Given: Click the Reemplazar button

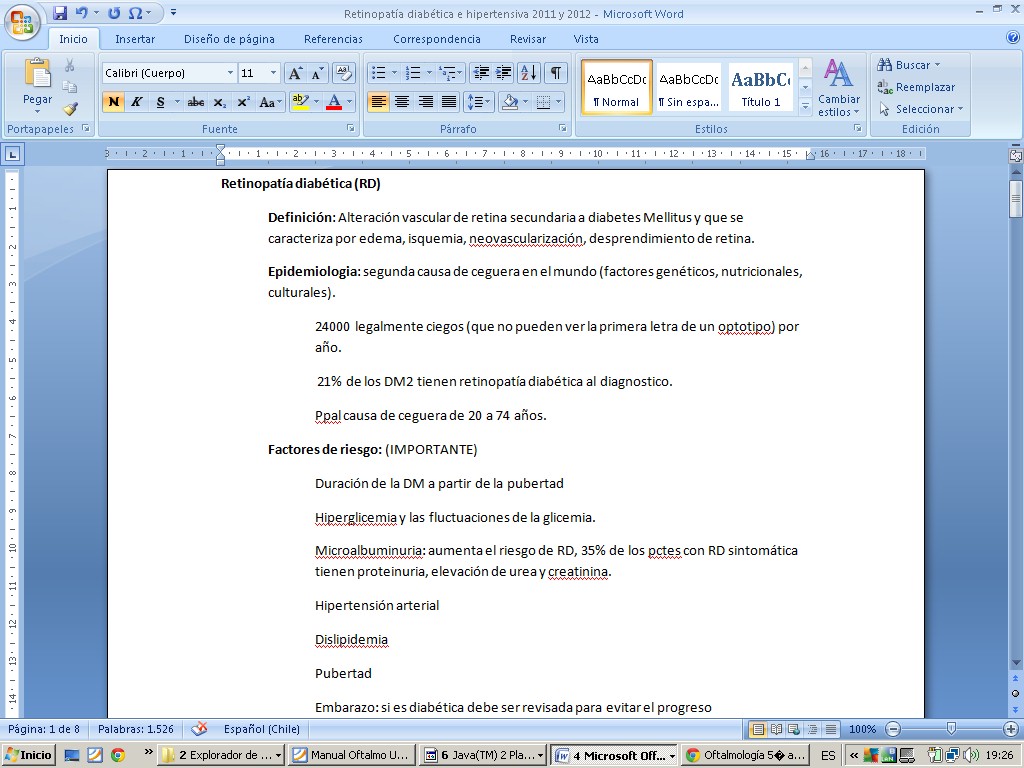Looking at the screenshot, I should 916,87.
